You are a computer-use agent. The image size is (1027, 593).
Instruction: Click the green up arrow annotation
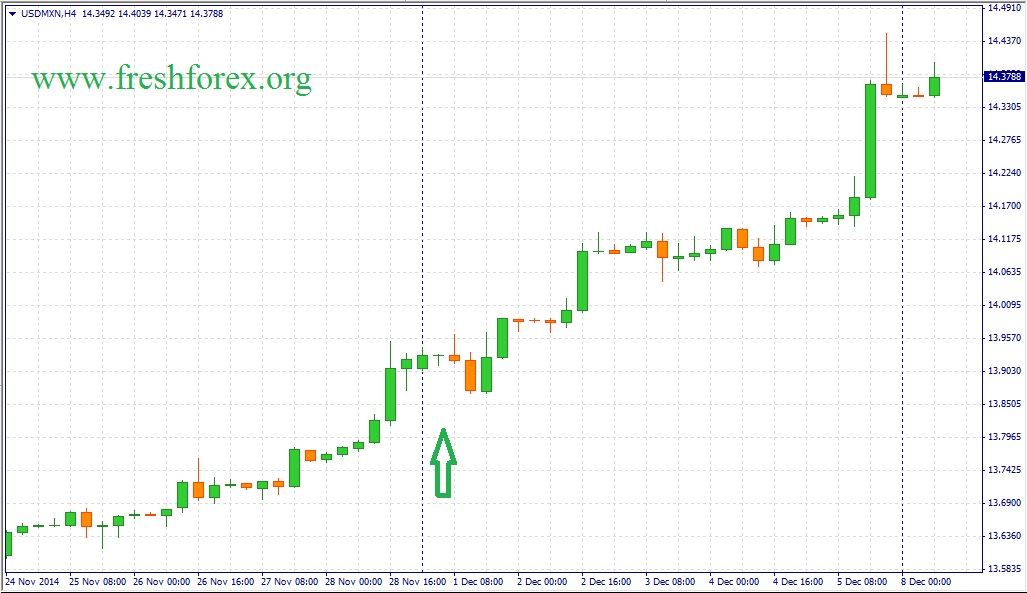pyautogui.click(x=443, y=462)
